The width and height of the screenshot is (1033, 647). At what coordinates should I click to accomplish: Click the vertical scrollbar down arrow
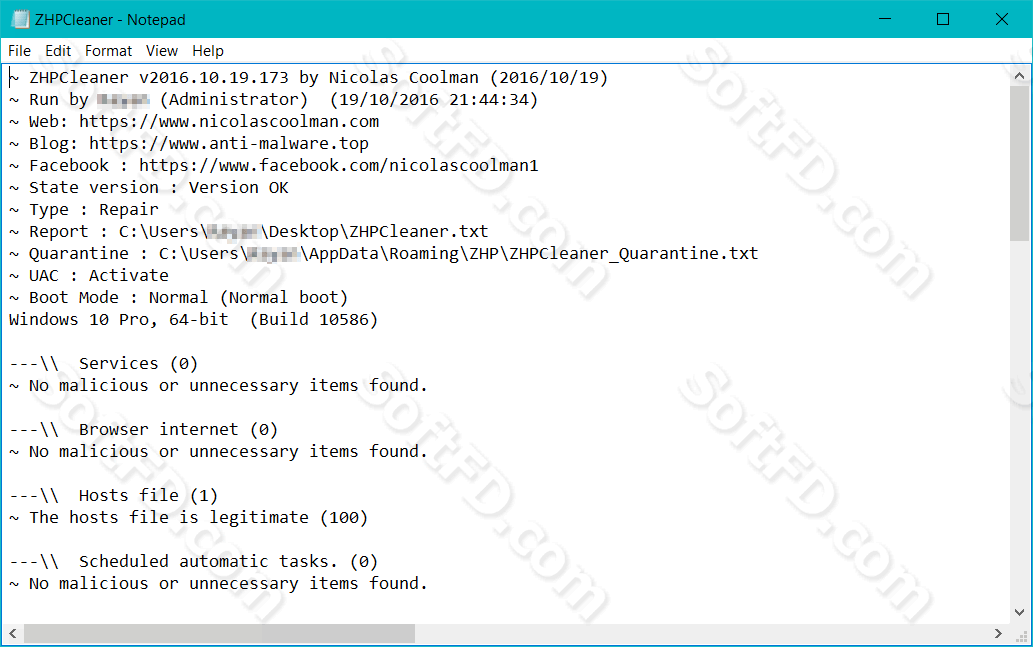point(1020,612)
